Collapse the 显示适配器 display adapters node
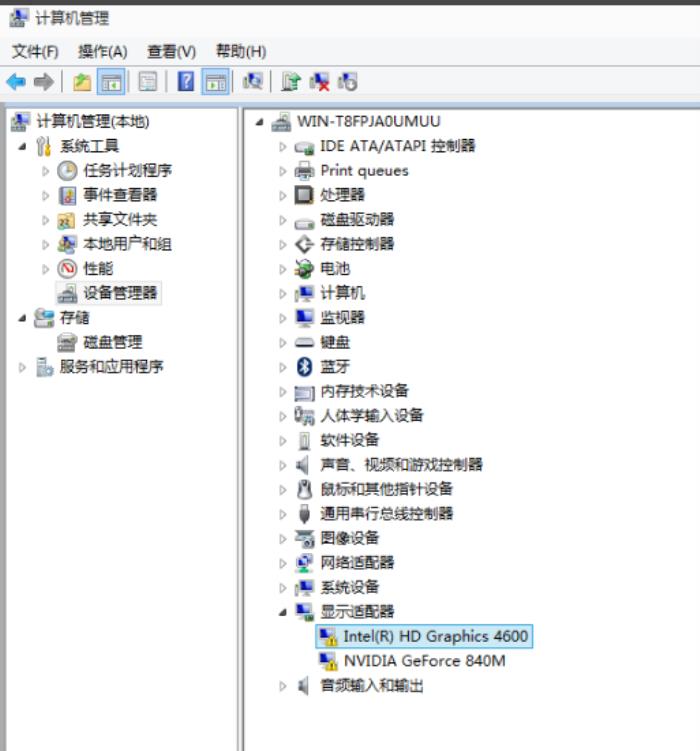700x751 pixels. [x=284, y=612]
